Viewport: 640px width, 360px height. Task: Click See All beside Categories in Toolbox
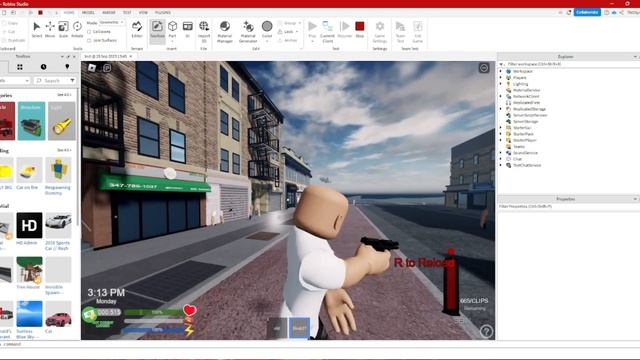tap(64, 95)
